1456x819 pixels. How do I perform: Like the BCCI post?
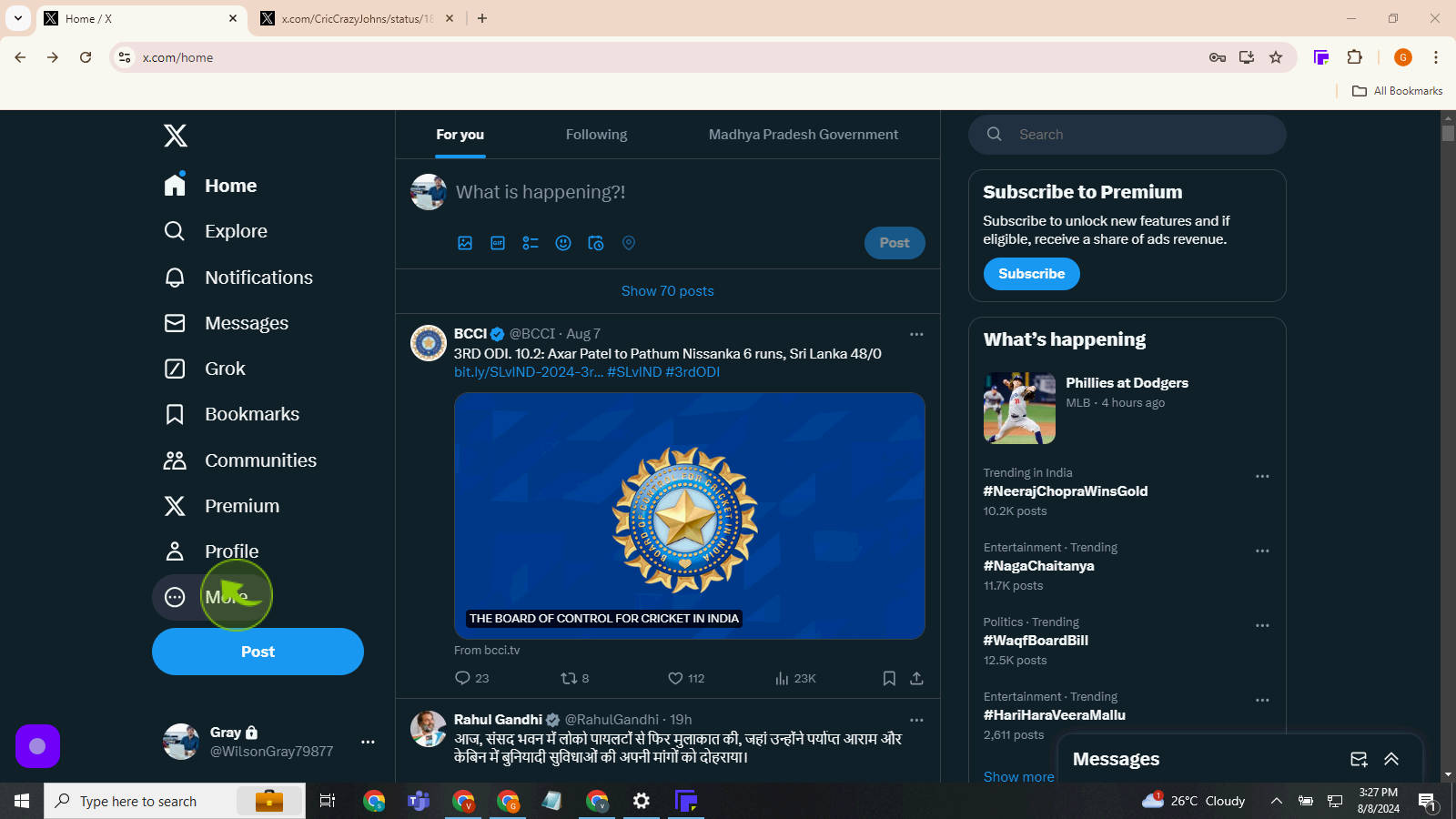click(686, 679)
